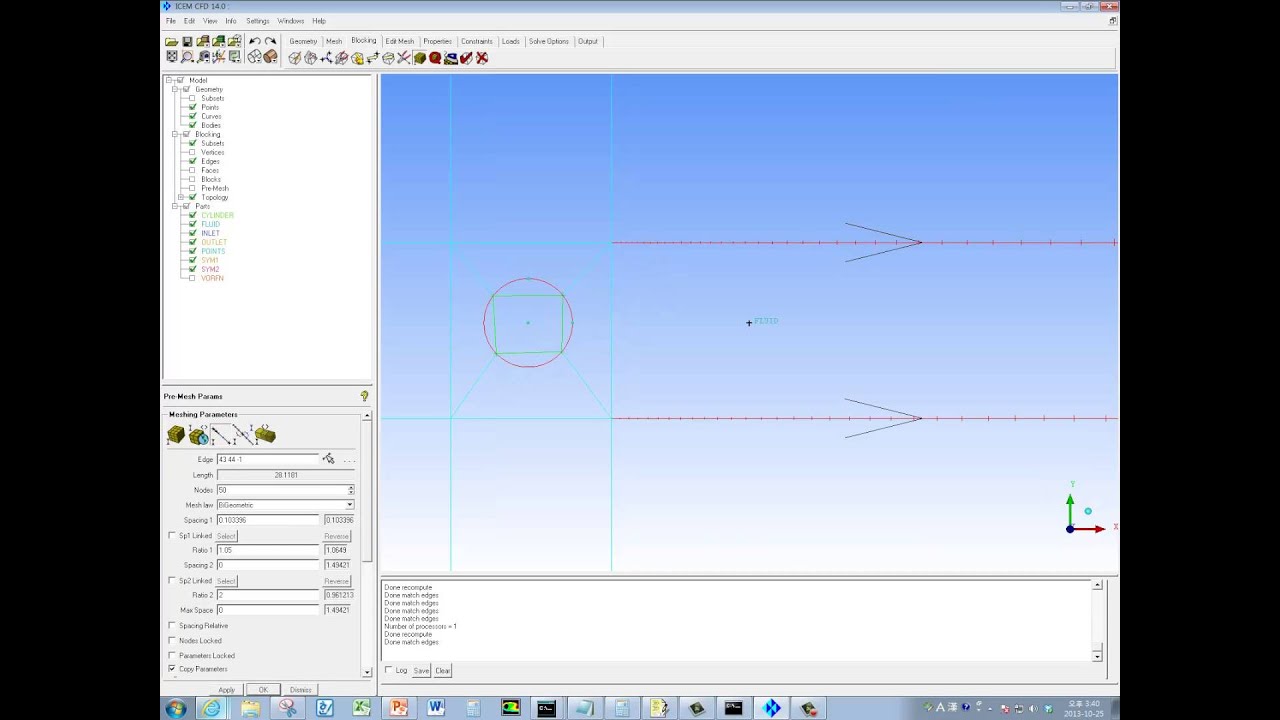Collapse the Parts tree node
Image resolution: width=1280 pixels, height=720 pixels.
174,206
